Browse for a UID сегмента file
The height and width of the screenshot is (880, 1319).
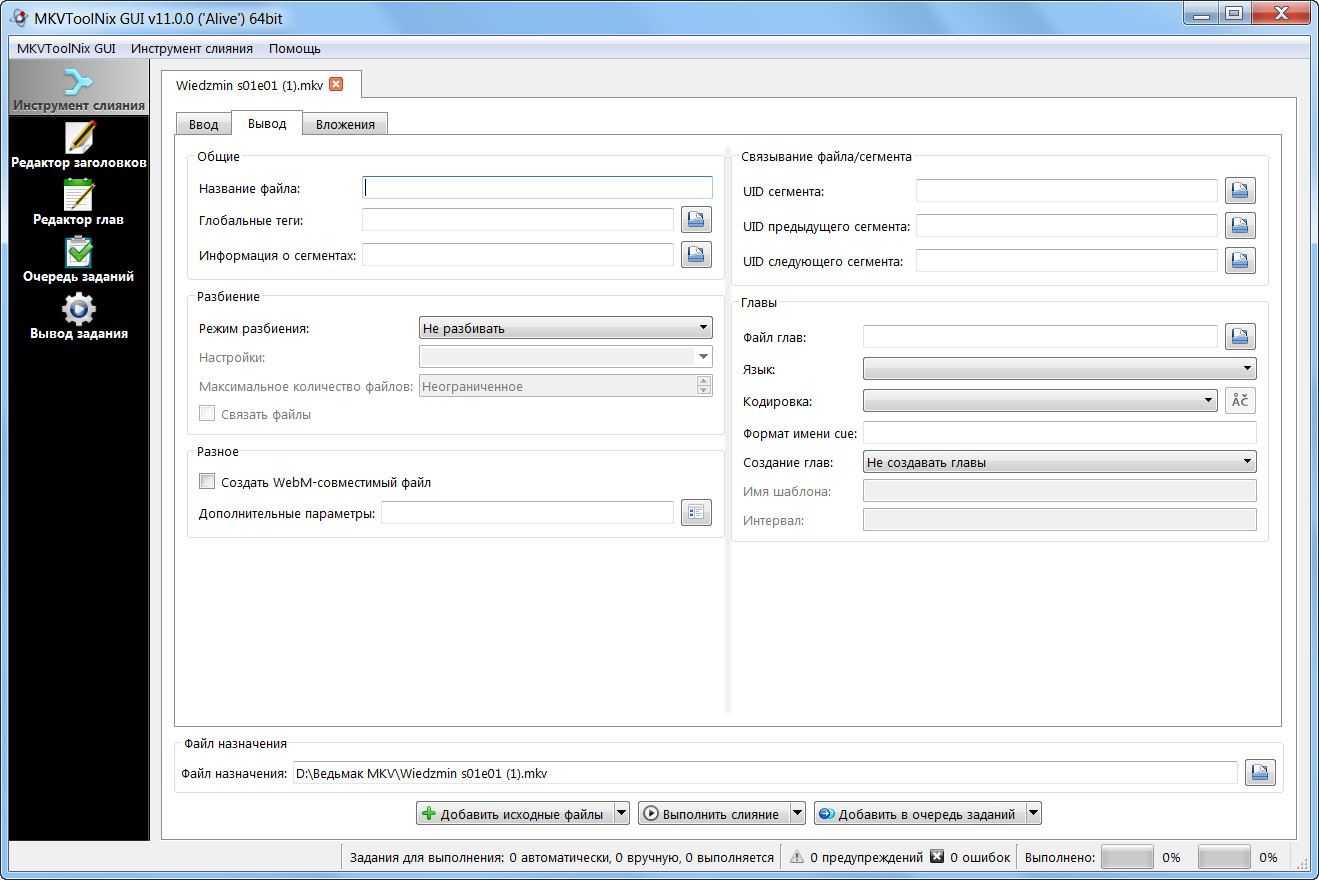1240,190
